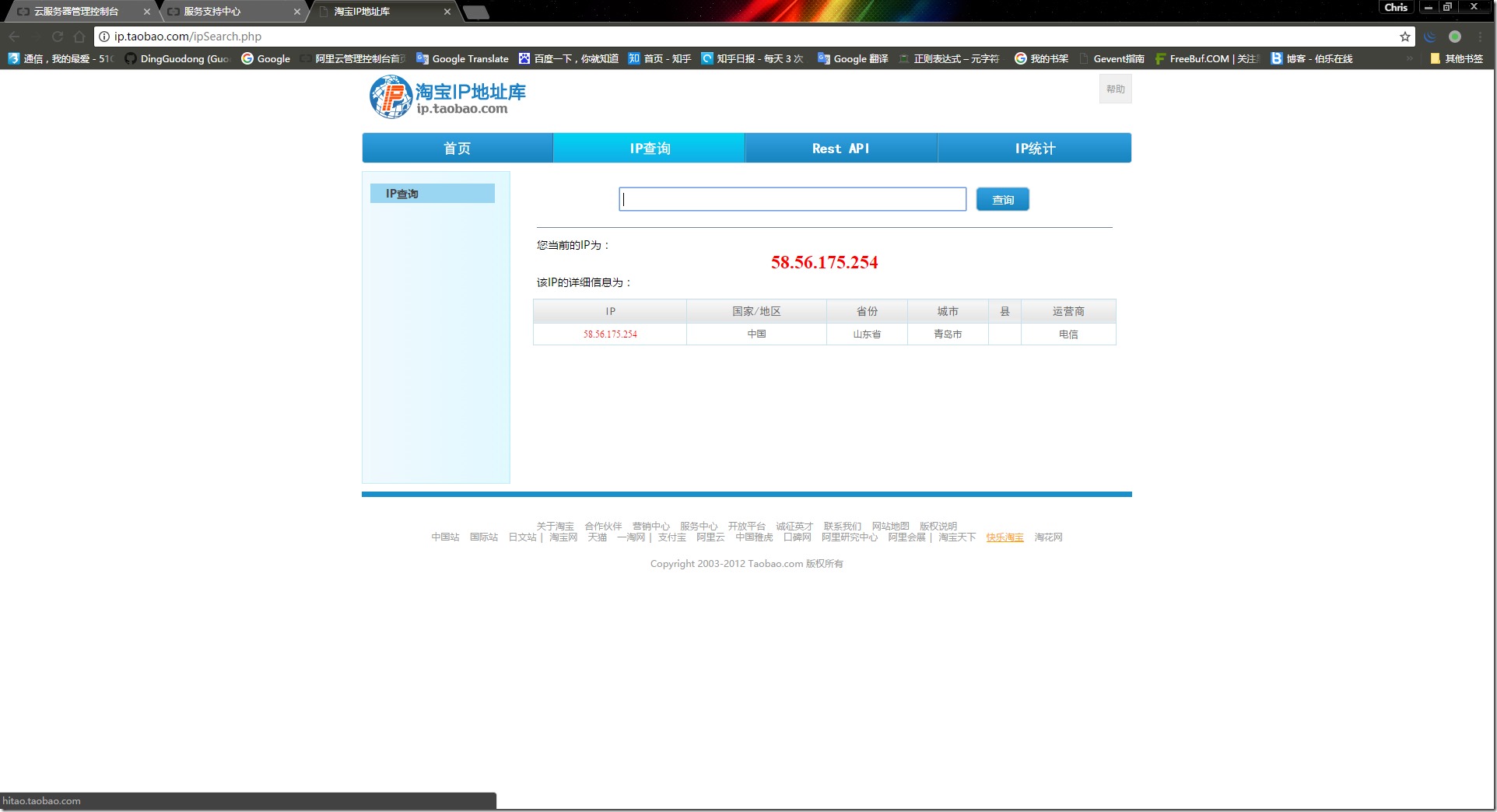The width and height of the screenshot is (1497, 812).
Task: Click the Chris profile button
Action: tap(1396, 7)
